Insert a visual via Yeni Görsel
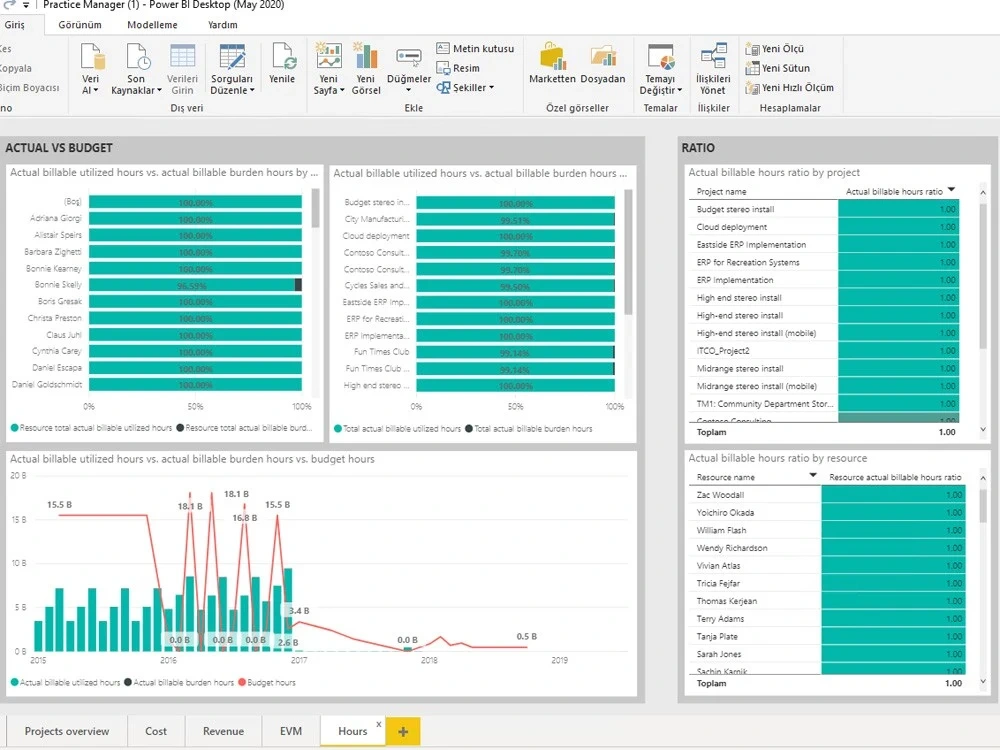The height and width of the screenshot is (750, 1000). 365,68
